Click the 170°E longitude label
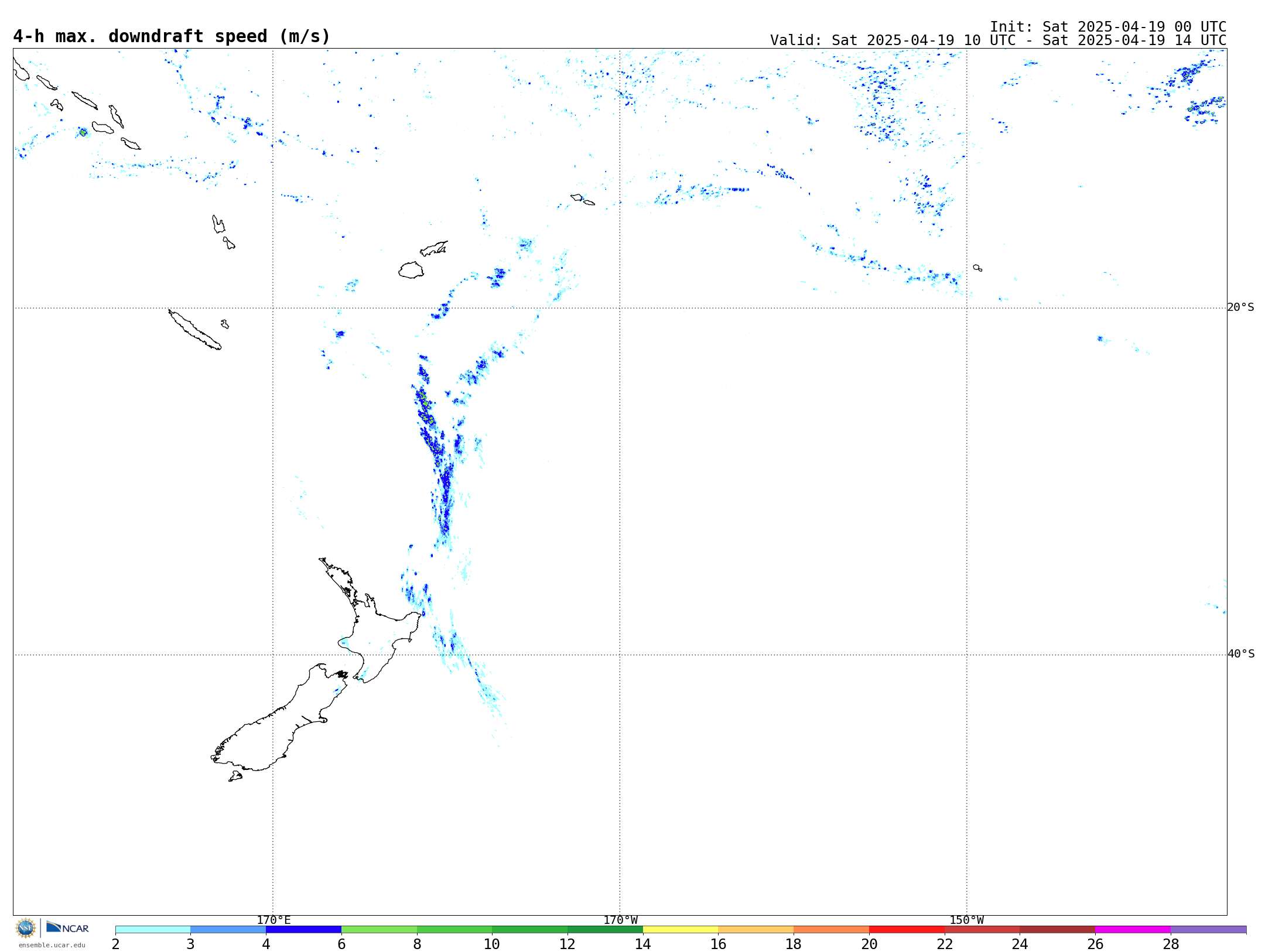The image size is (1265, 952). click(x=273, y=920)
